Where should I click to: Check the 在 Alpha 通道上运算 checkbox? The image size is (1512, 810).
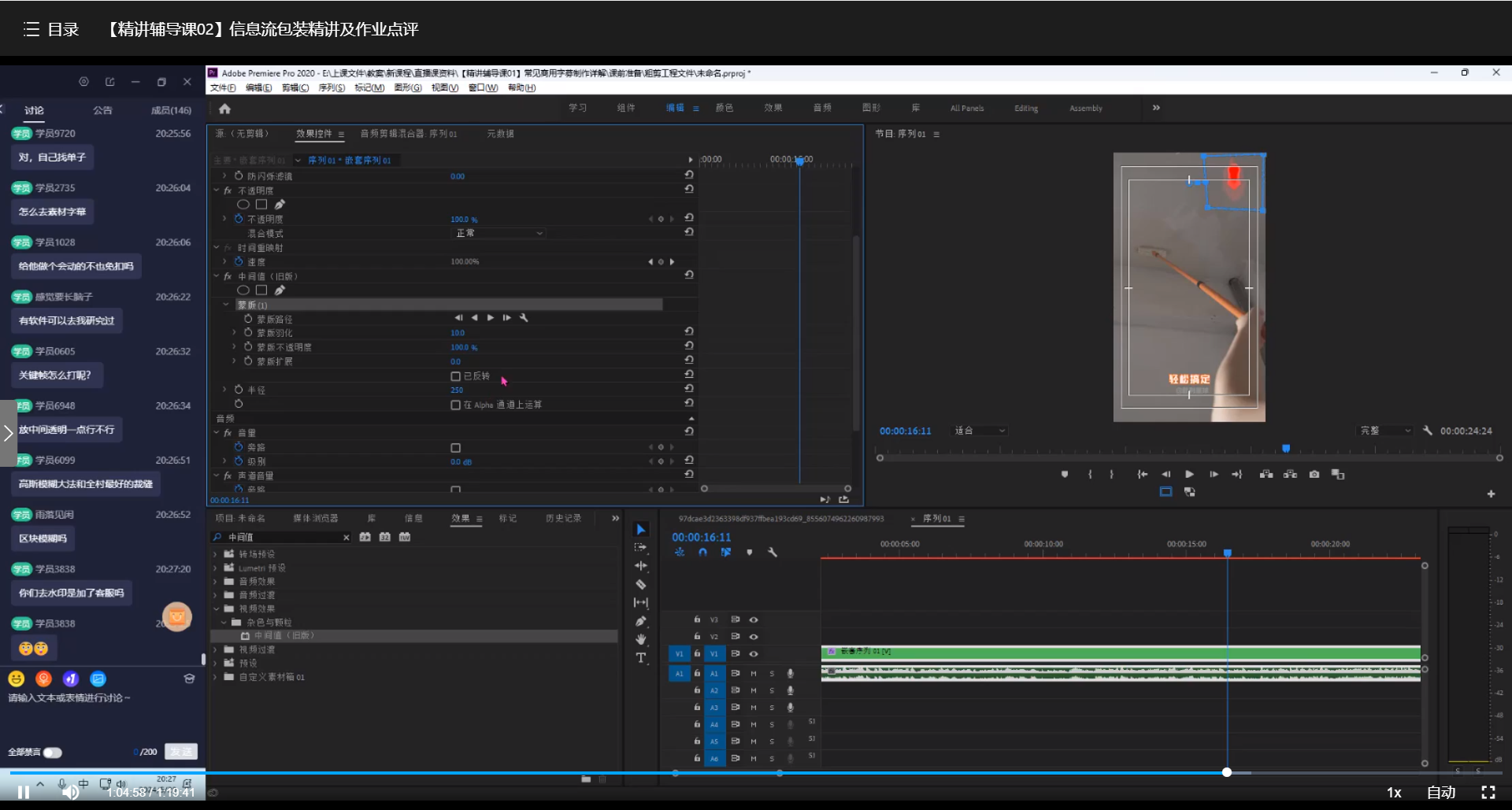click(x=455, y=405)
